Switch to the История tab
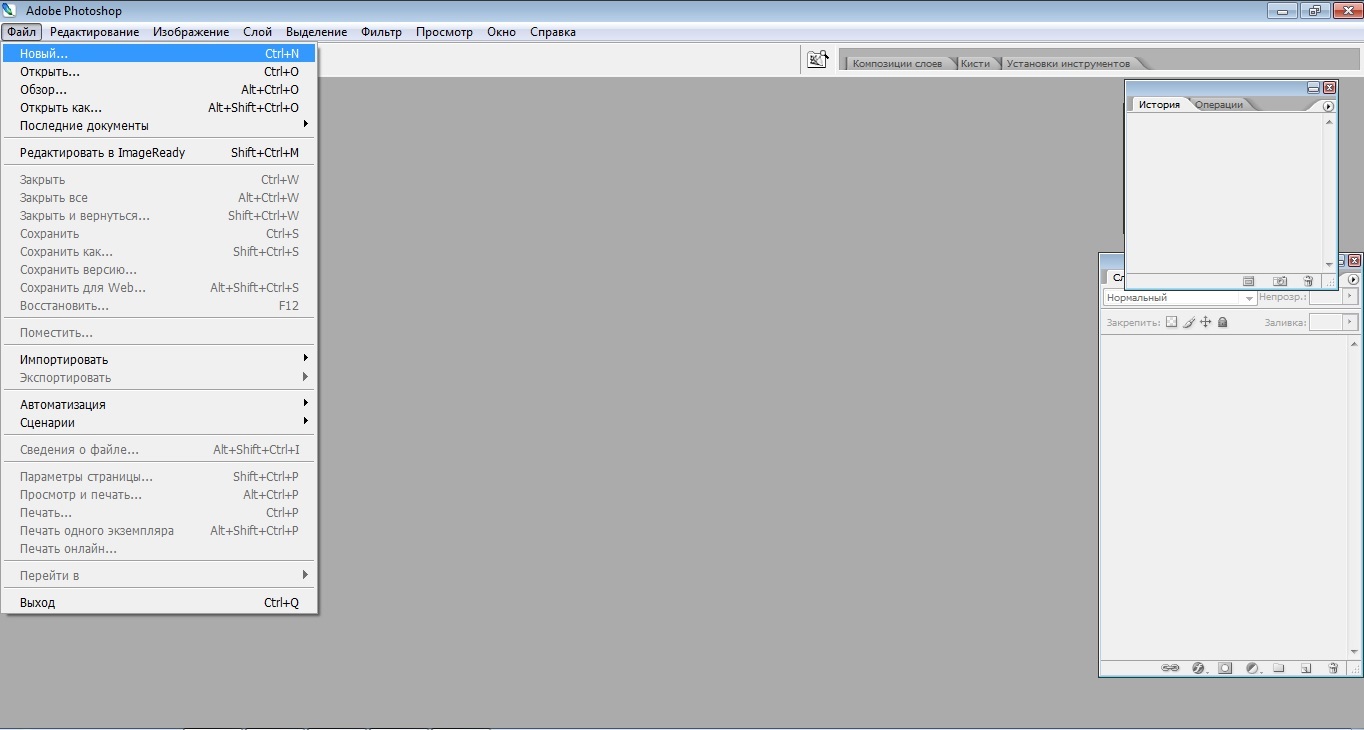The image size is (1364, 730). point(1159,104)
